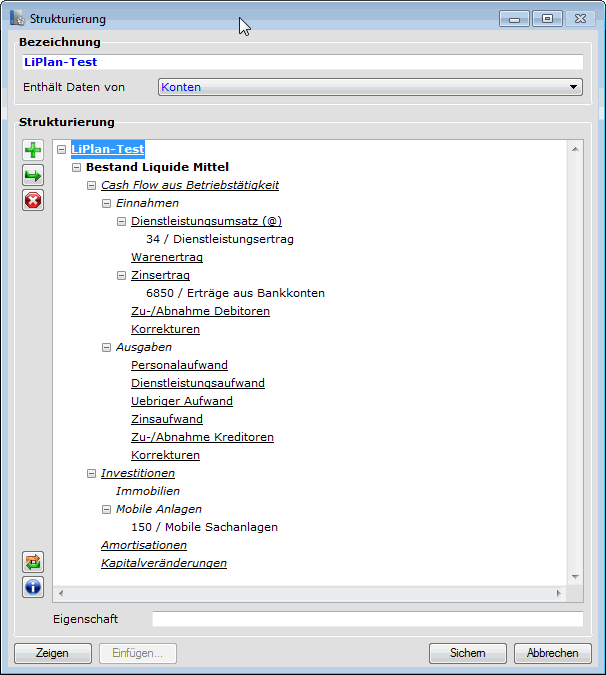606x675 pixels.
Task: Collapse the Investitionen tree node
Action: pyautogui.click(x=92, y=474)
